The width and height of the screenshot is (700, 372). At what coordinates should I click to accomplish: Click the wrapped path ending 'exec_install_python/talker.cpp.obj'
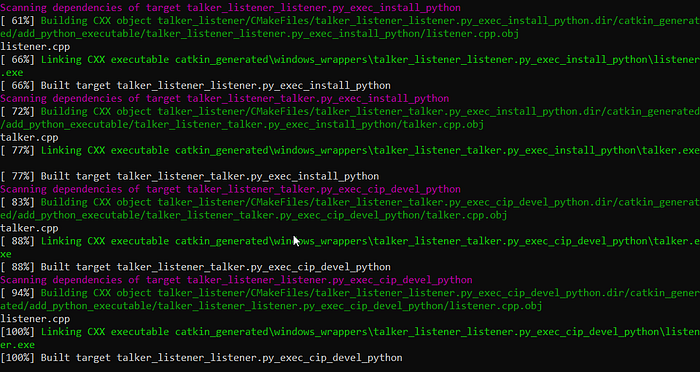coord(242,124)
